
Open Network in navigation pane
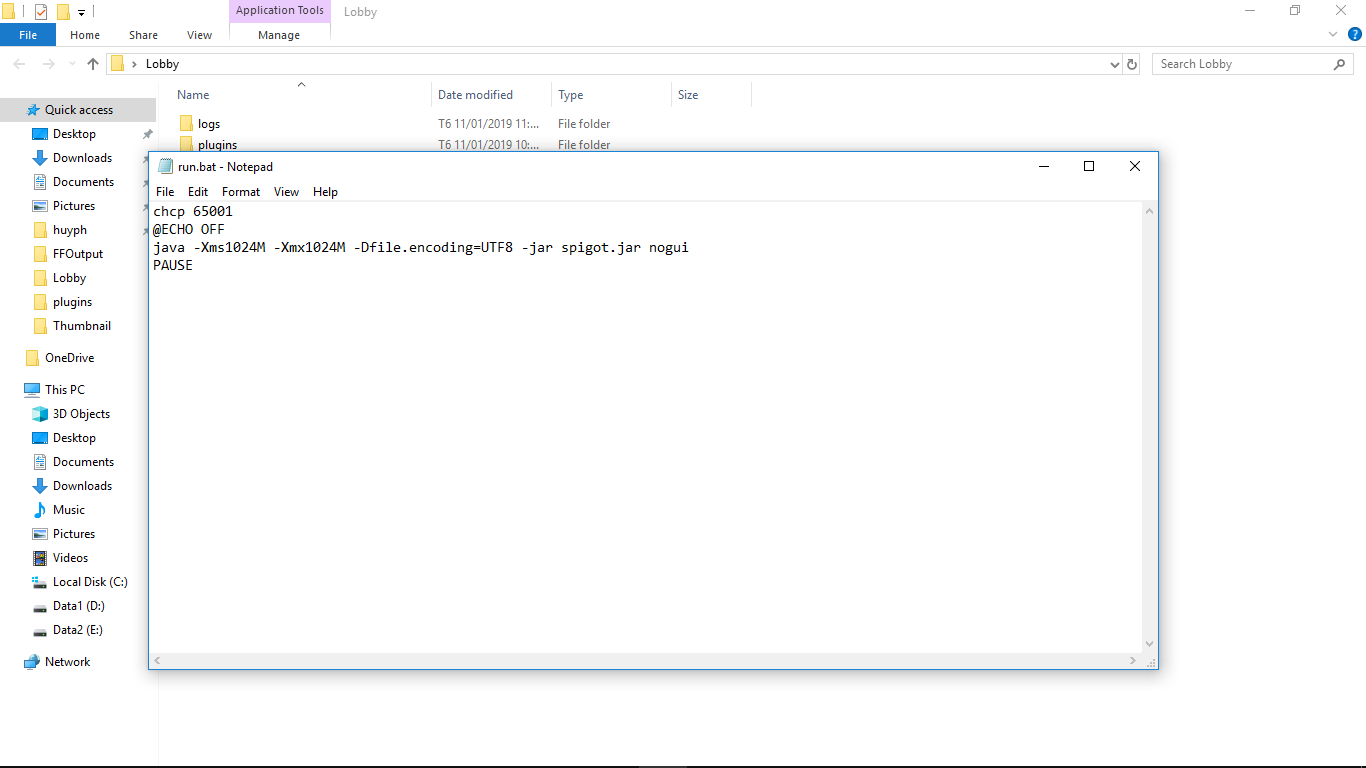pyautogui.click(x=67, y=662)
